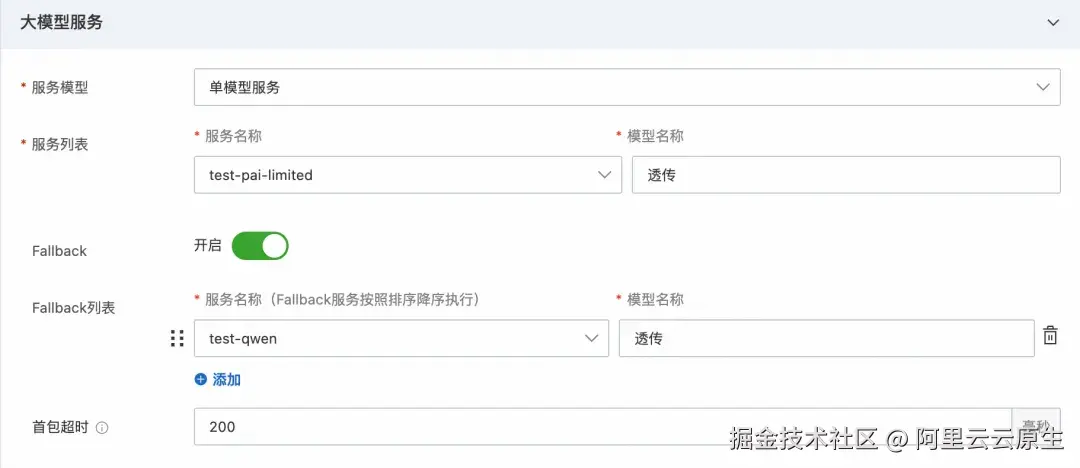Click the blue plus icon next to 添加
The image size is (1080, 468).
(x=200, y=379)
